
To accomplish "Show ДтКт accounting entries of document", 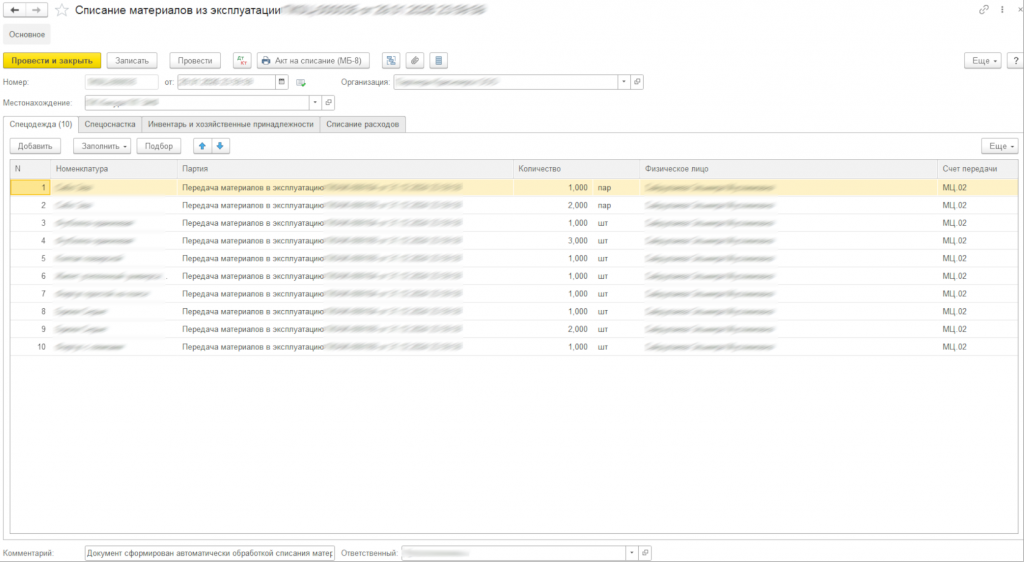I will tap(242, 61).
